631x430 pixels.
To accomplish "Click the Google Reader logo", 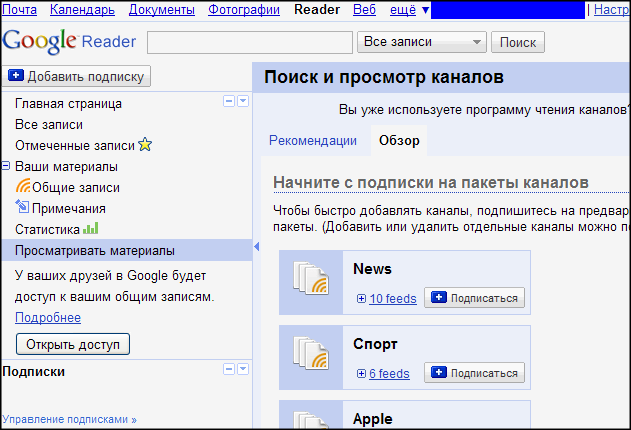I will point(69,41).
